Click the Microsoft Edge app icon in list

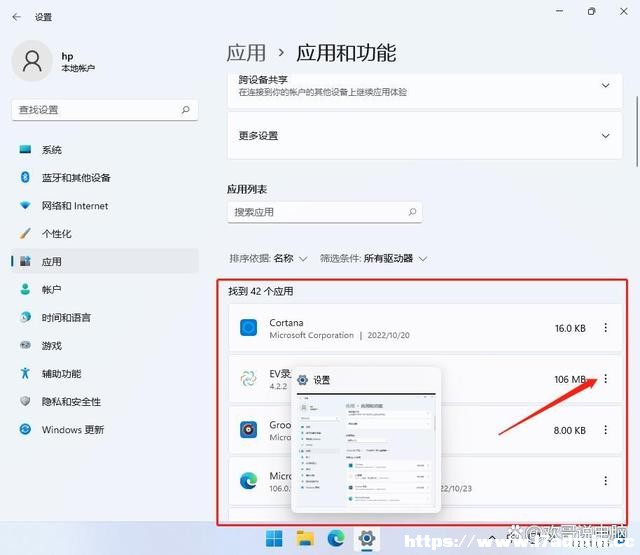[249, 481]
